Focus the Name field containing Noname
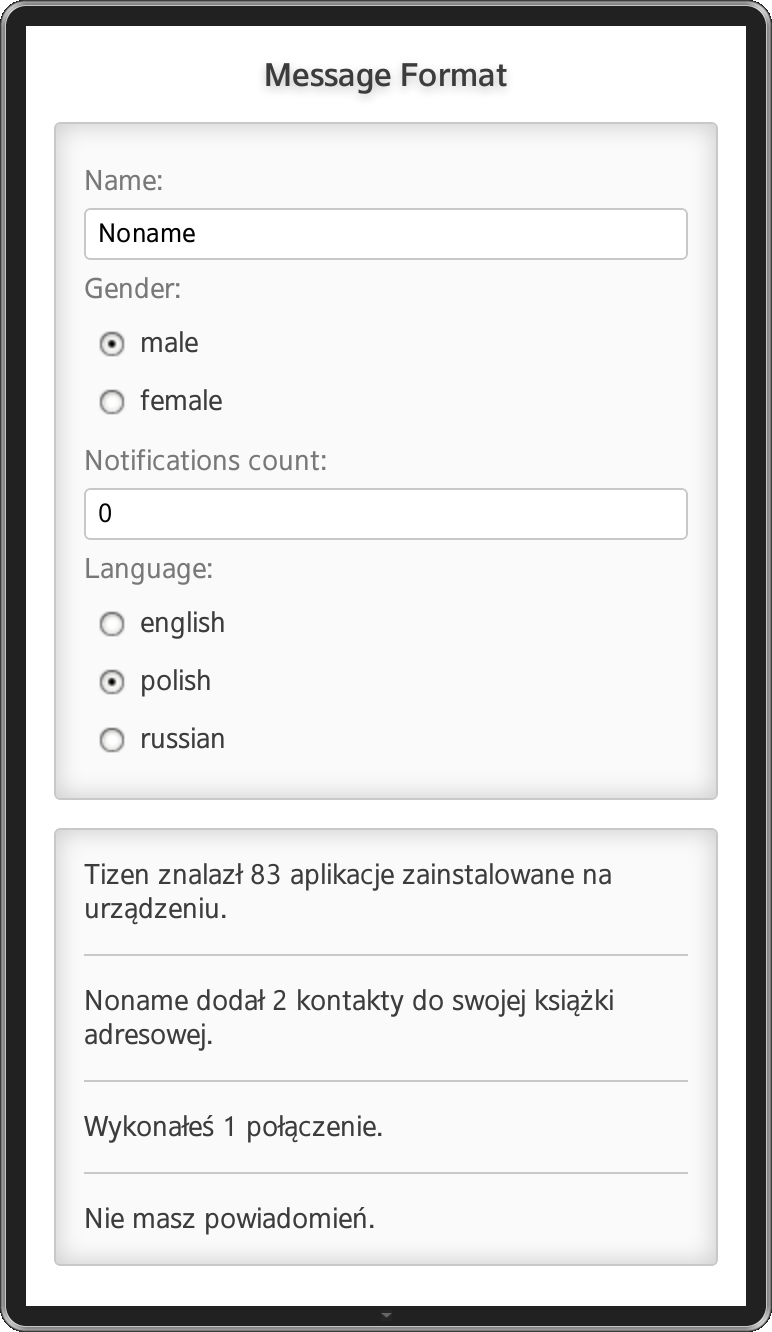This screenshot has width=772, height=1332. pyautogui.click(x=386, y=234)
